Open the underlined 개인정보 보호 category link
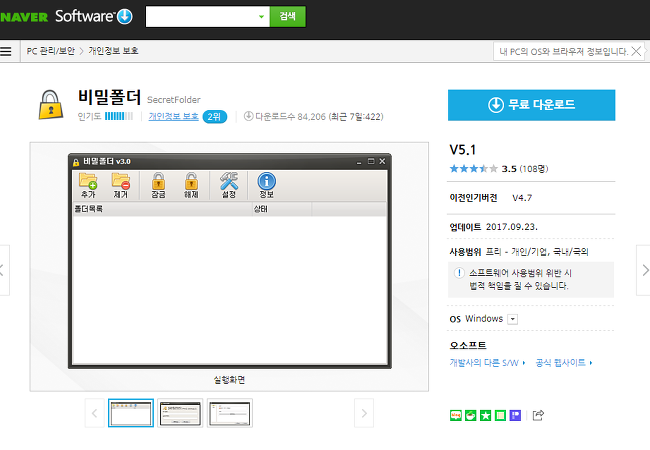 [174, 116]
